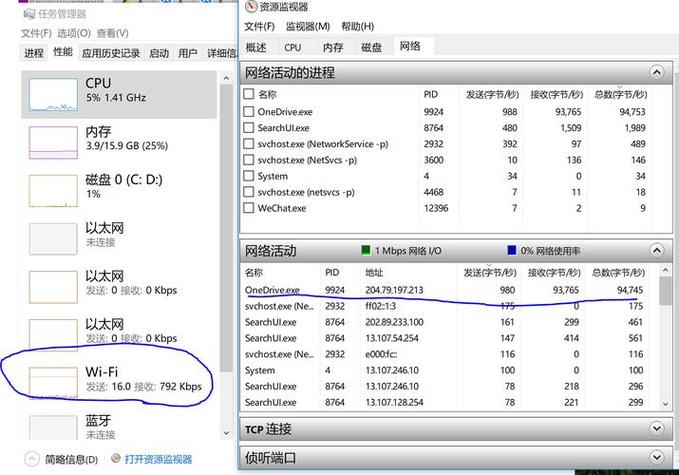Check the System process checkbox
Viewport: 679px width, 475px height.
[x=249, y=176]
